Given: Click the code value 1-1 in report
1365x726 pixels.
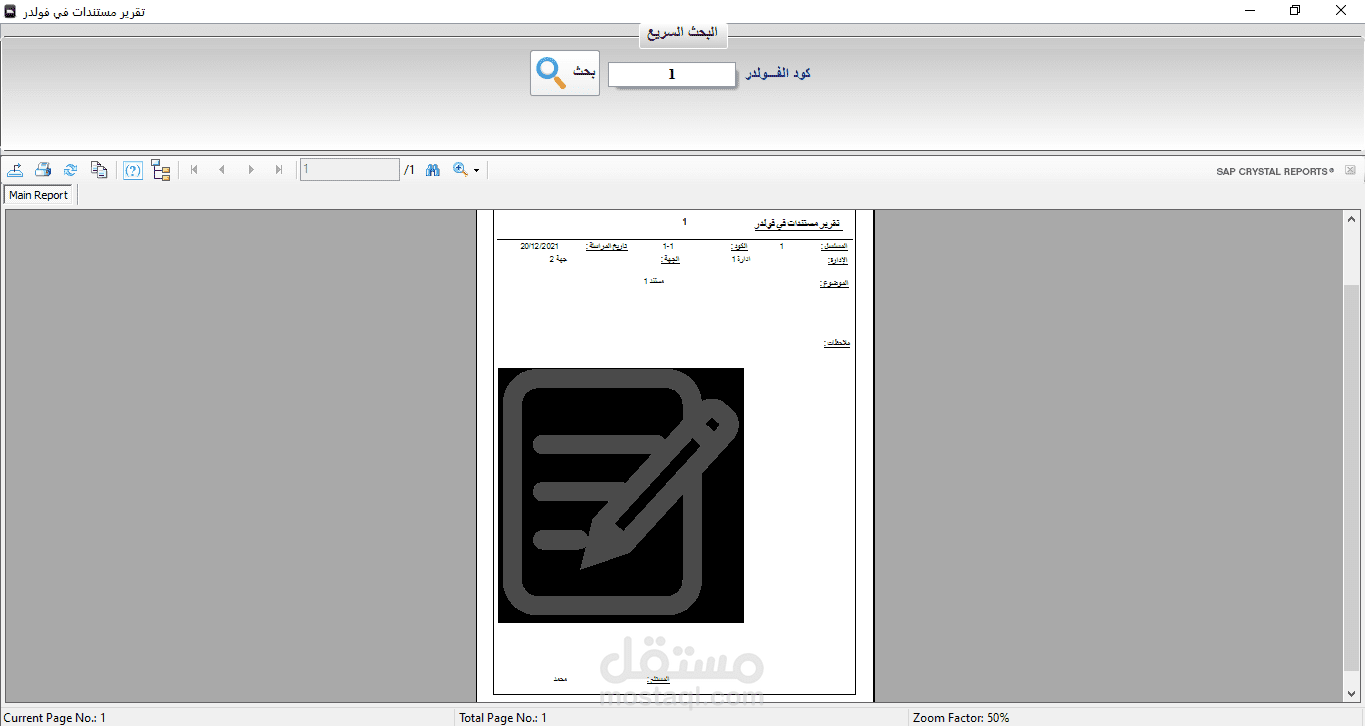Looking at the screenshot, I should click(x=669, y=246).
